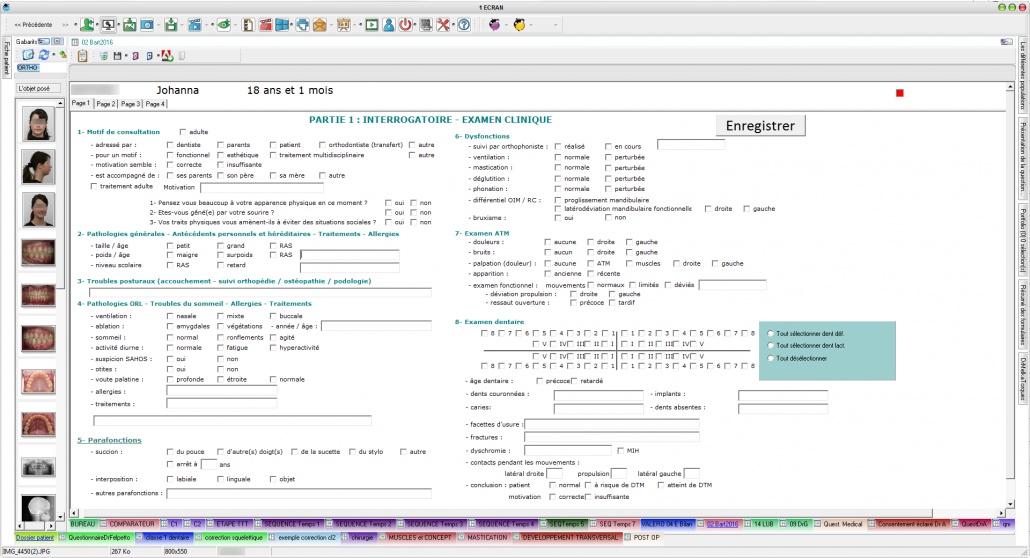Click the green eye icon in the toolbar
The width and height of the screenshot is (1030, 558).
click(224, 24)
